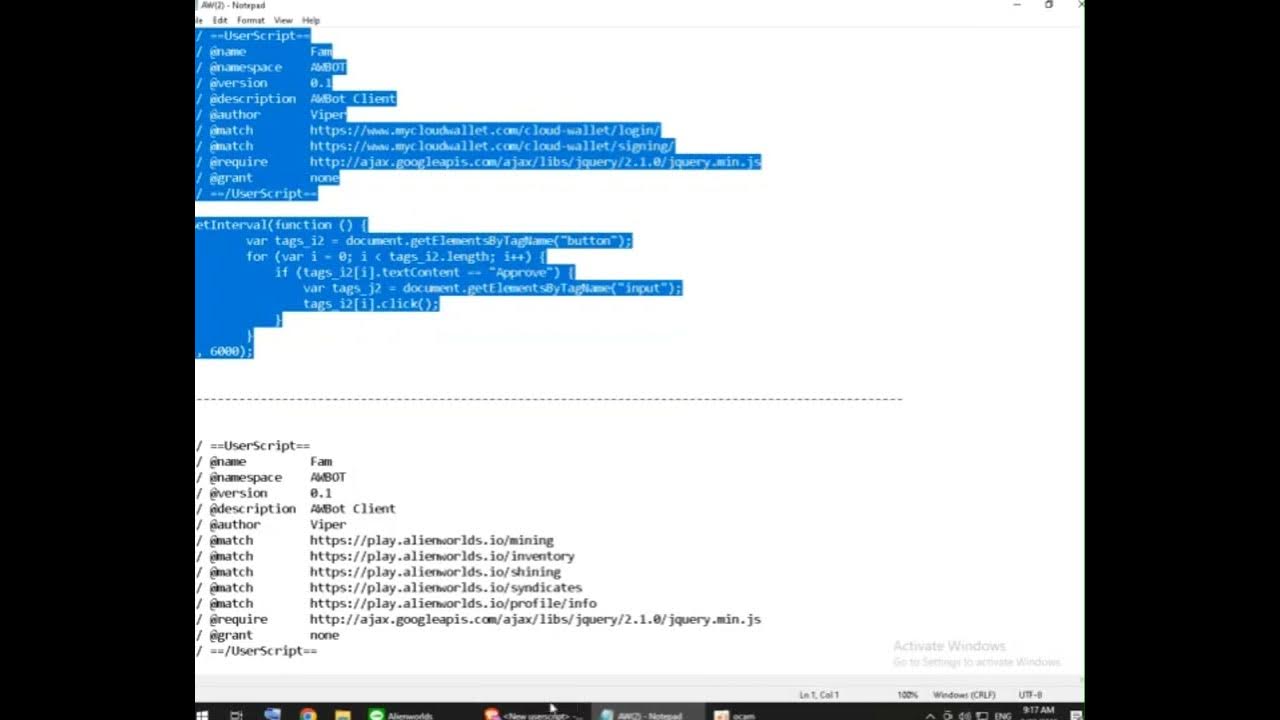
Task: Open the notification center icon
Action: point(1076,716)
